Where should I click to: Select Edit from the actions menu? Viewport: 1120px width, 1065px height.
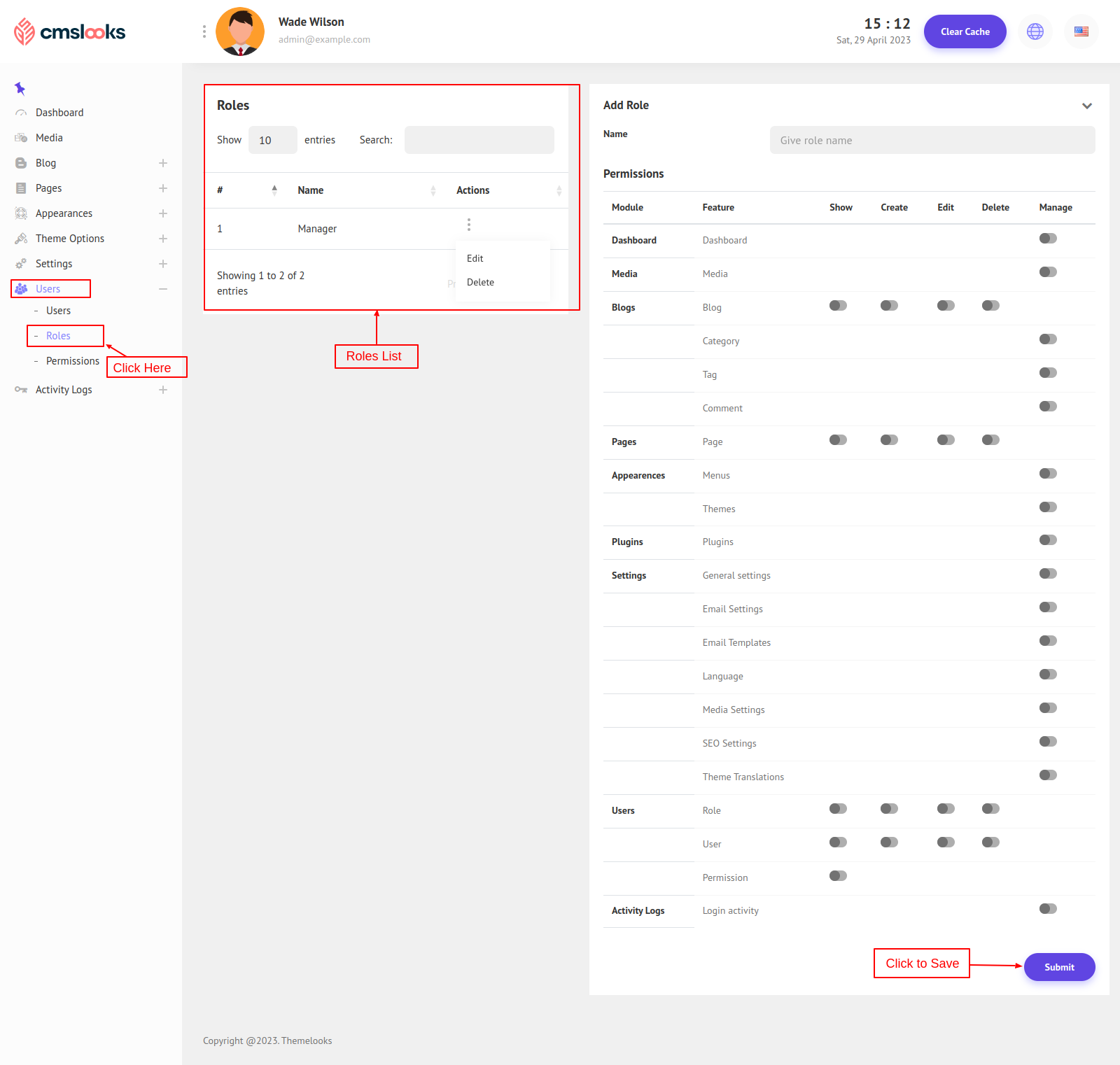coord(475,258)
